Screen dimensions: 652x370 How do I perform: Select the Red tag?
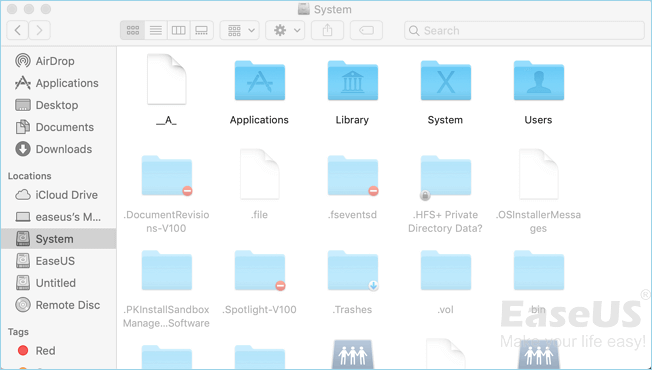tap(58, 351)
